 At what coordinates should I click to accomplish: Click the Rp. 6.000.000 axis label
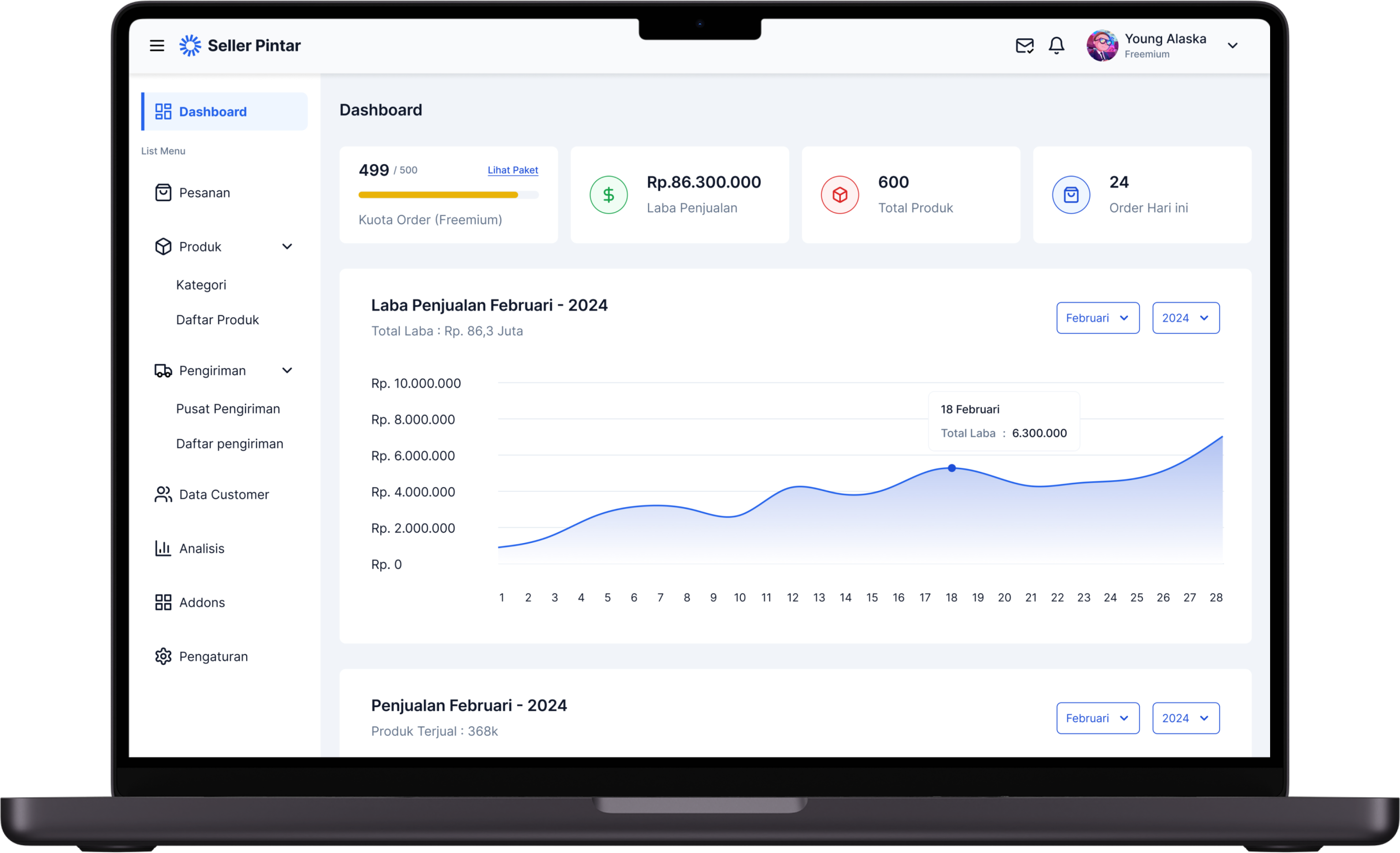413,456
